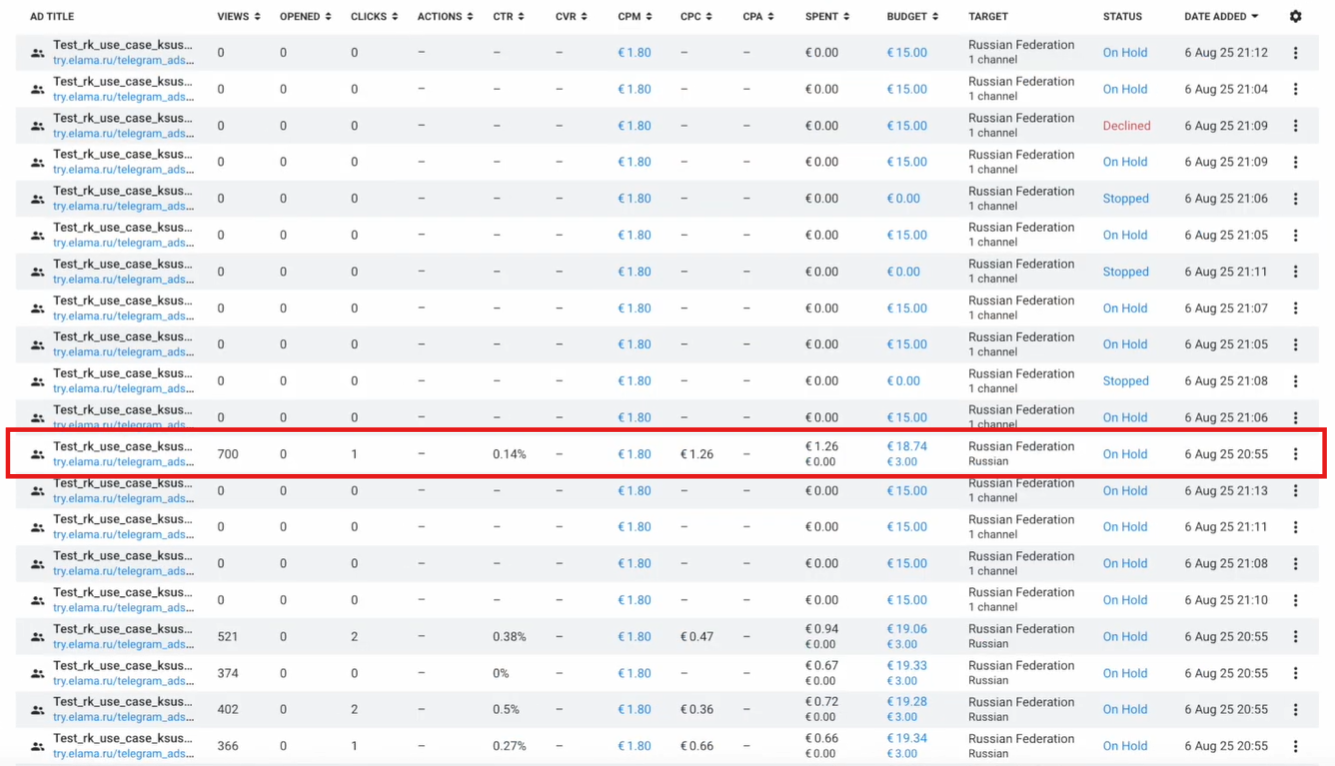Click audience icon of ad with 521 views
Viewport: 1335px width, 766px height.
(x=37, y=637)
